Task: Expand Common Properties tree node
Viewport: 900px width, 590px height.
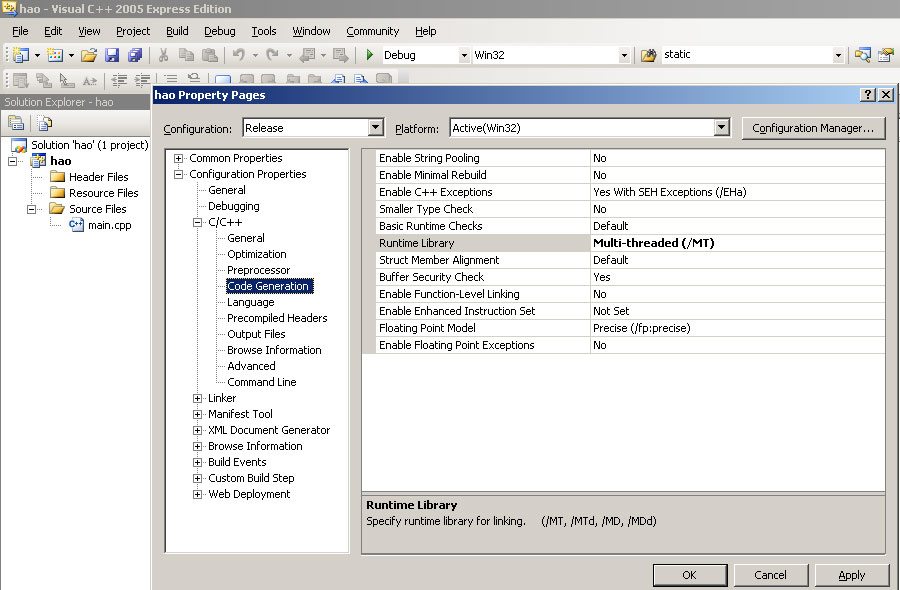Action: (x=179, y=158)
